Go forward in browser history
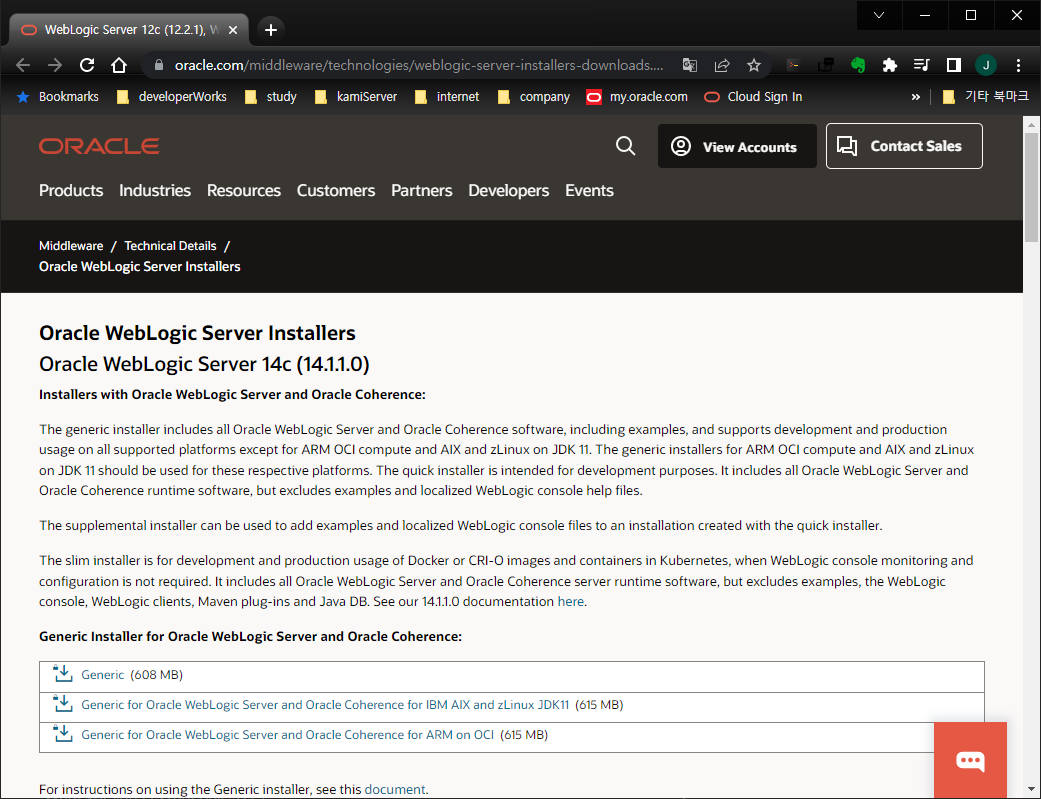The image size is (1041, 799). point(55,65)
